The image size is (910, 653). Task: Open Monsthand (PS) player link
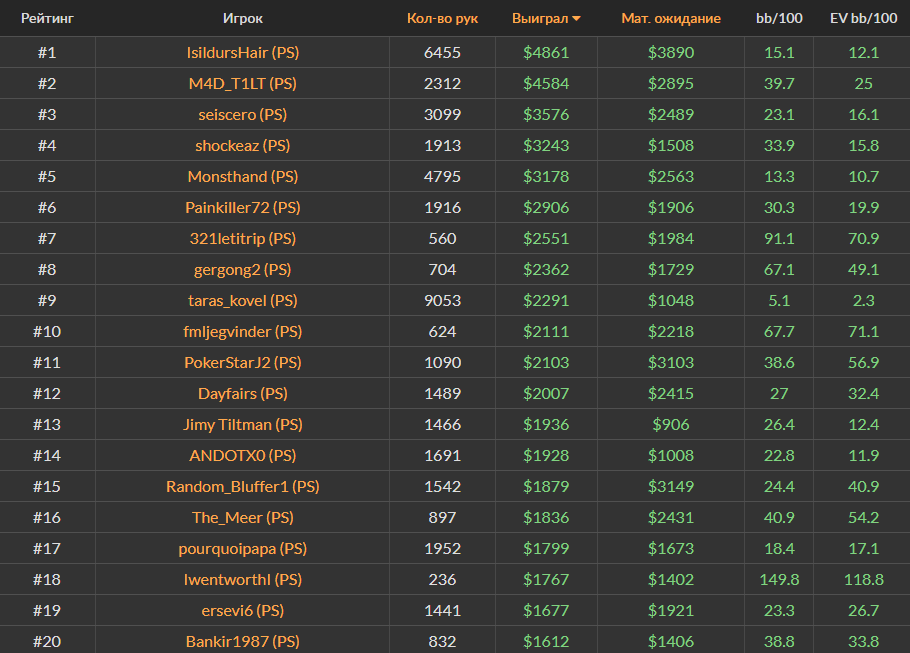pos(243,176)
